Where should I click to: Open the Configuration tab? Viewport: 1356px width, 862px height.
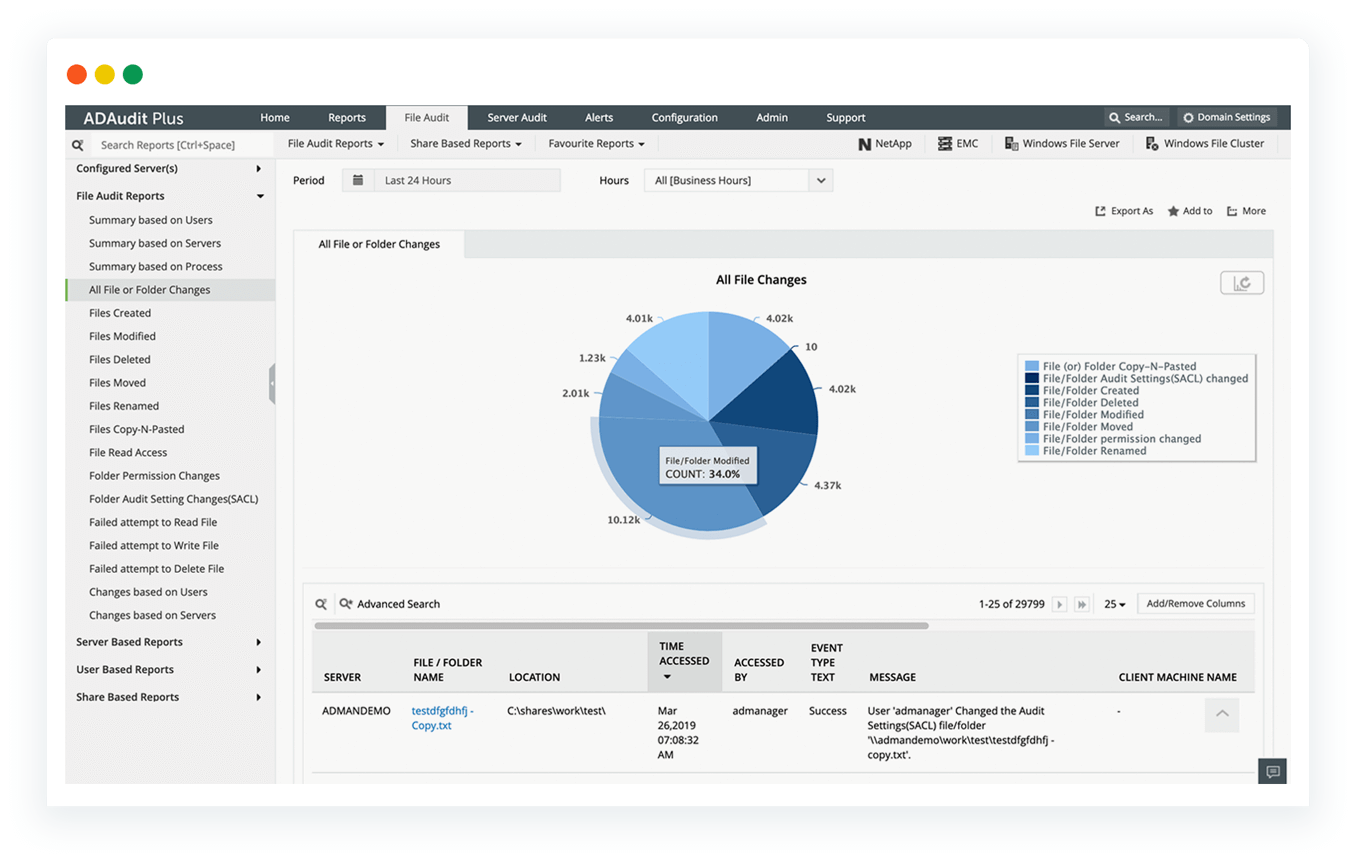click(685, 118)
